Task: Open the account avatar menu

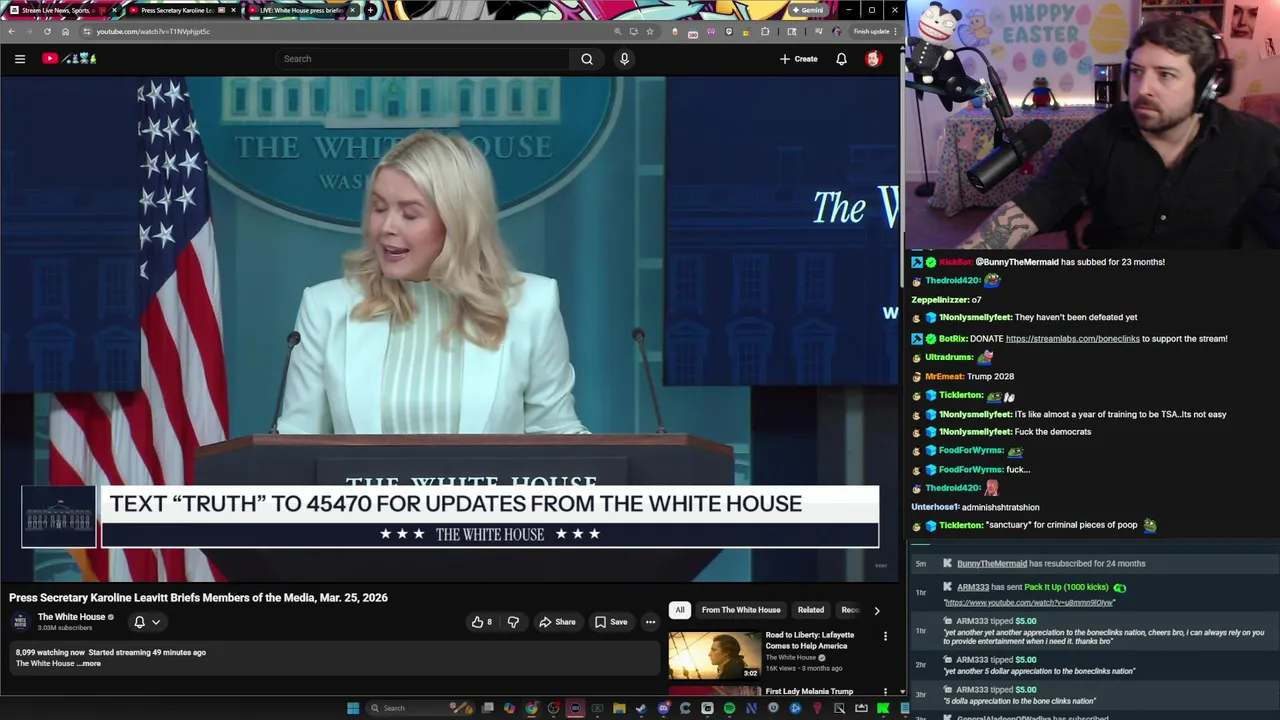Action: coord(873,59)
